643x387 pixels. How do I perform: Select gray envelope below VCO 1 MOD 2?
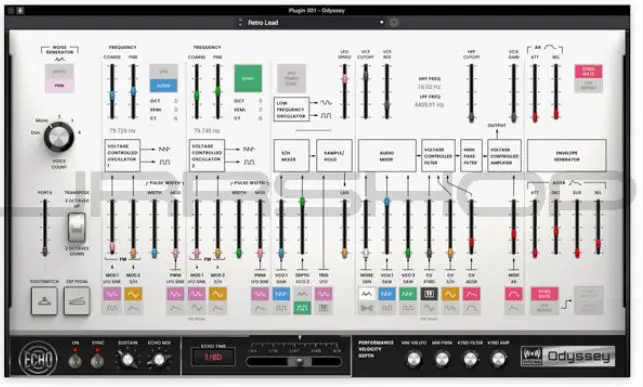[133, 308]
